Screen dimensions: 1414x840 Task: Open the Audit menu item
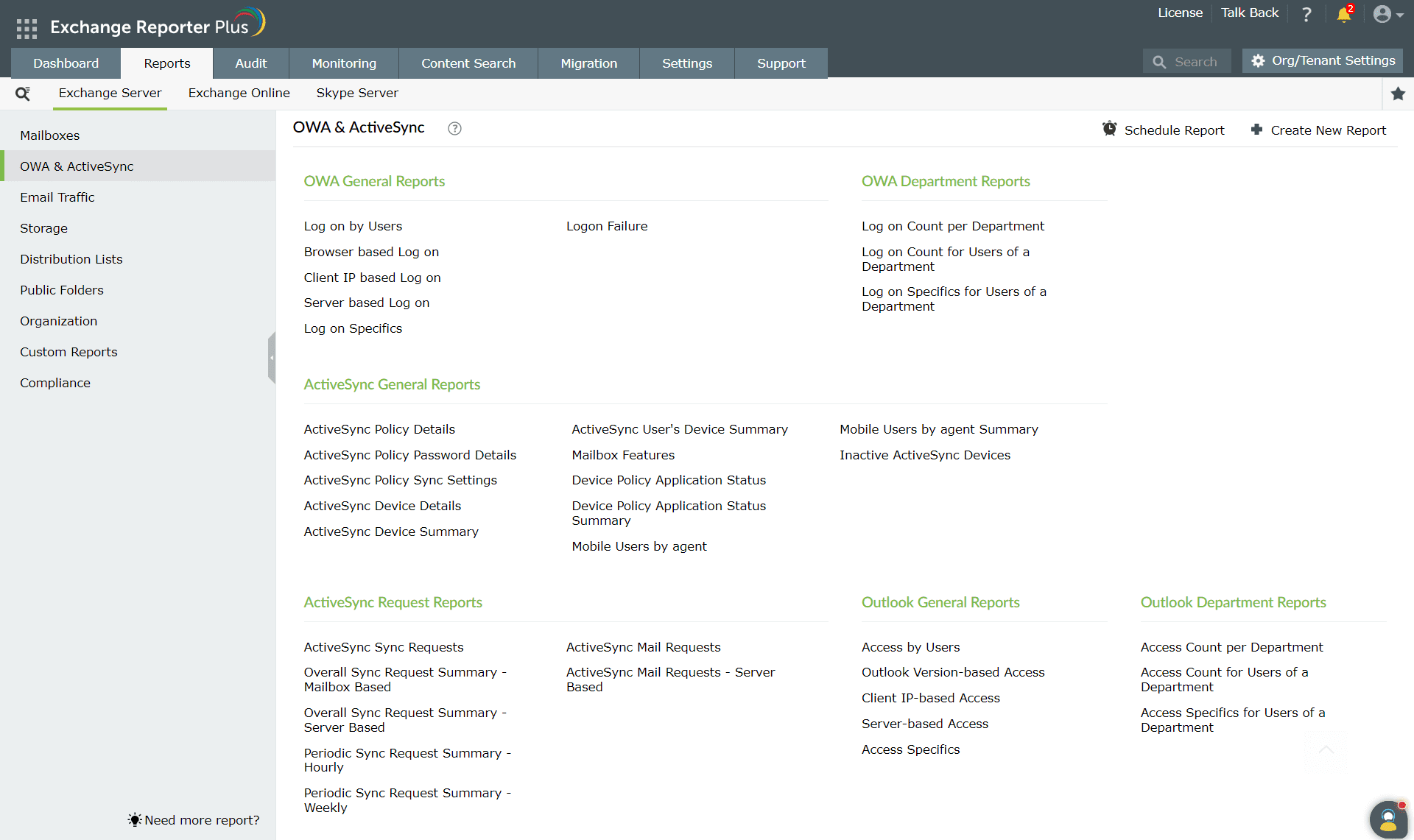tap(251, 63)
